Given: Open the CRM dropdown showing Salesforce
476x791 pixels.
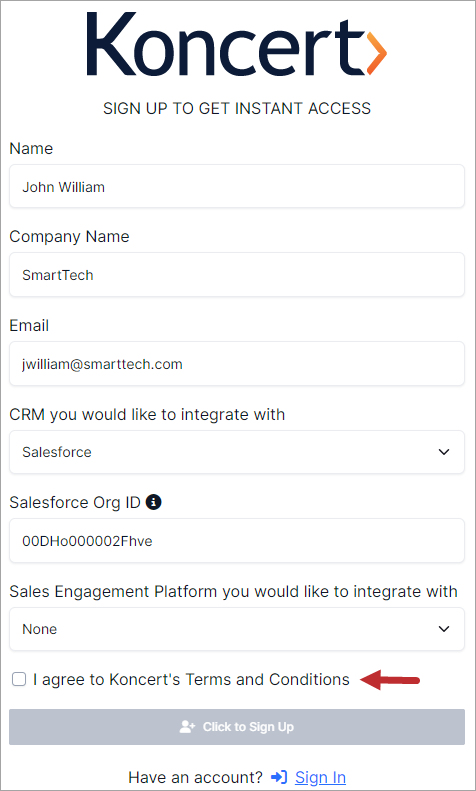Looking at the screenshot, I should click(236, 452).
